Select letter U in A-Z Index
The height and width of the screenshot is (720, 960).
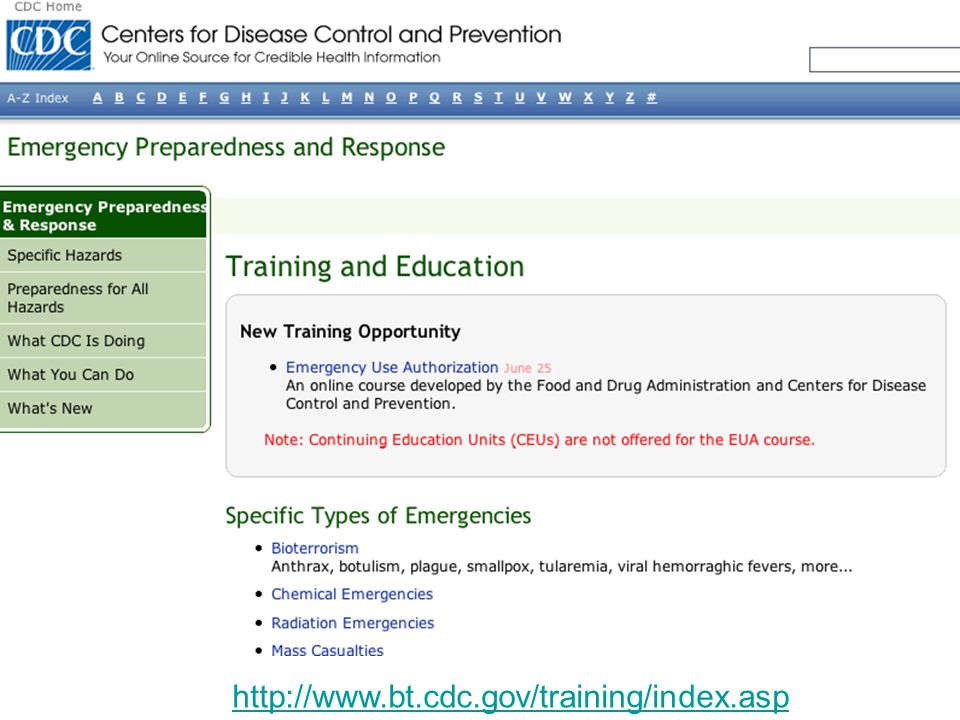click(520, 97)
